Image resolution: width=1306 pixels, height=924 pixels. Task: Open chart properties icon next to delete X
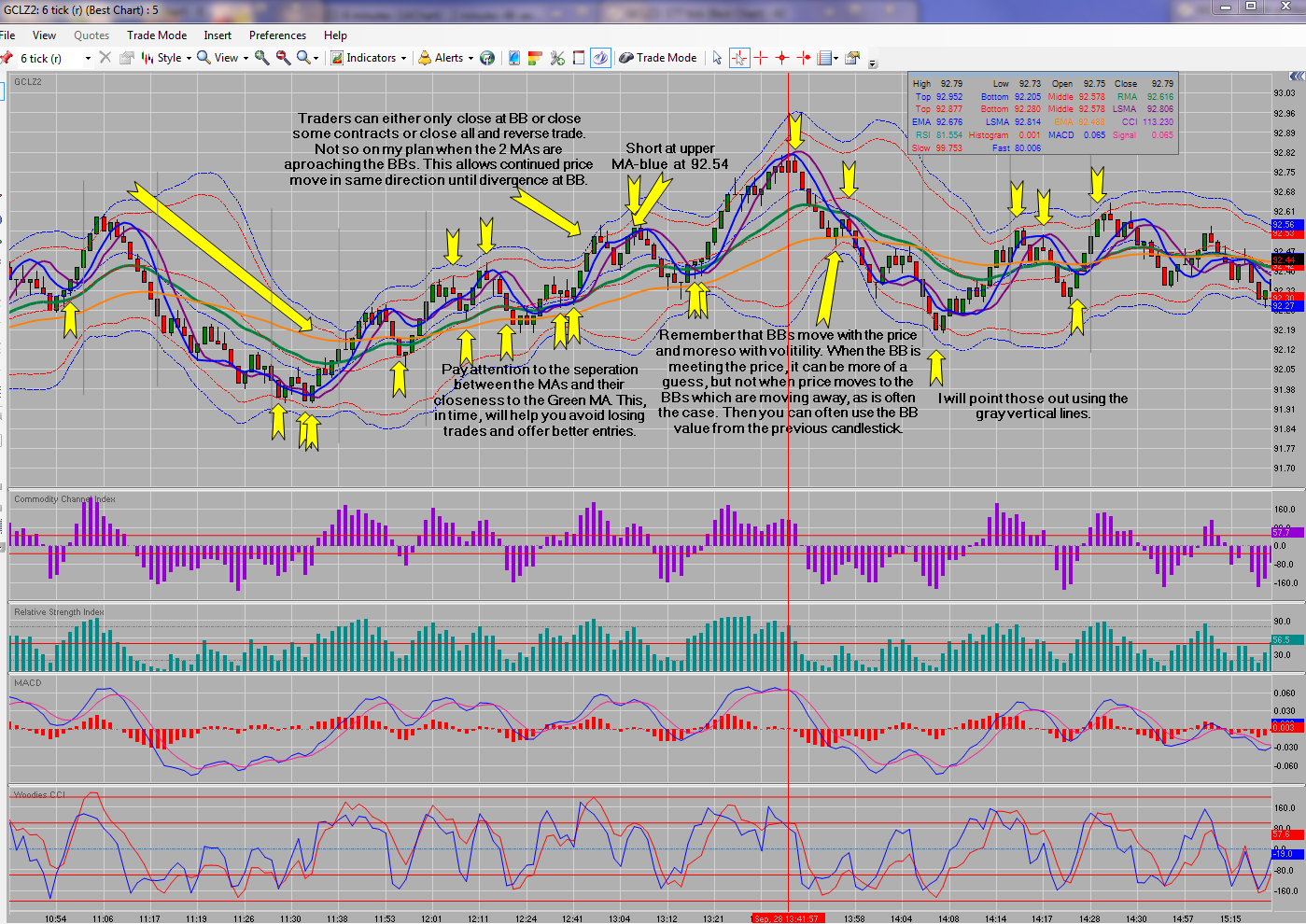[x=127, y=58]
